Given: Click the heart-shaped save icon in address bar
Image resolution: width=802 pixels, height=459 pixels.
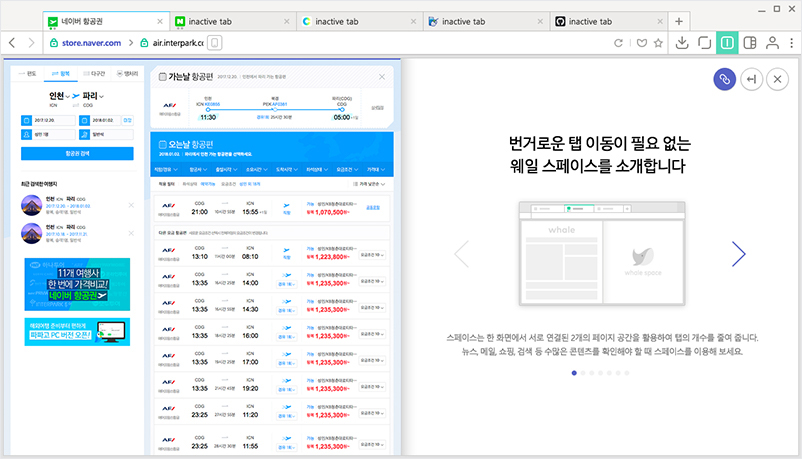Looking at the screenshot, I should [642, 43].
